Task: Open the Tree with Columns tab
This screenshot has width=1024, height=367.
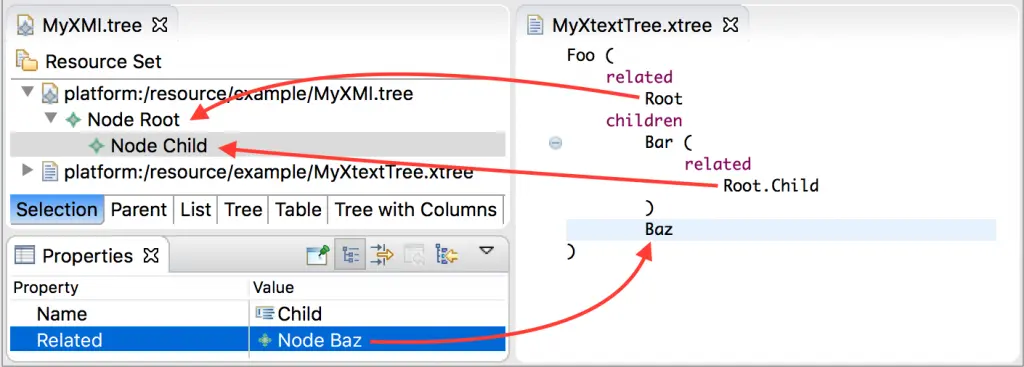Action: point(416,210)
